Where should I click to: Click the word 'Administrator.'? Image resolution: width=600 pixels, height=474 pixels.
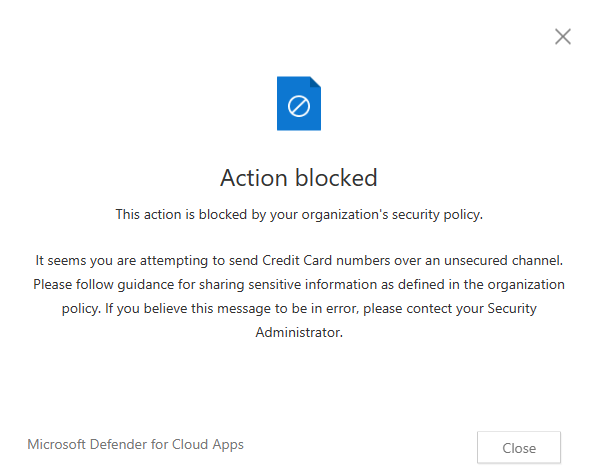(x=299, y=332)
